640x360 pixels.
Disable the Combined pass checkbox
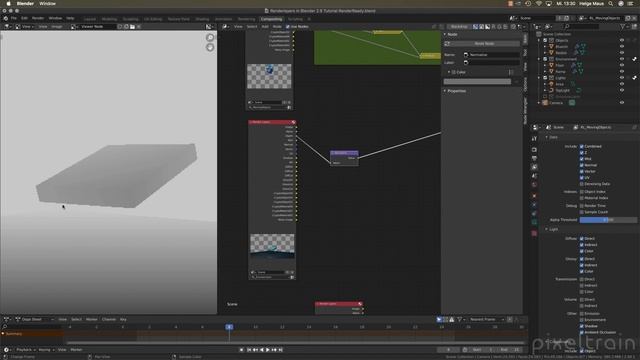coord(582,146)
